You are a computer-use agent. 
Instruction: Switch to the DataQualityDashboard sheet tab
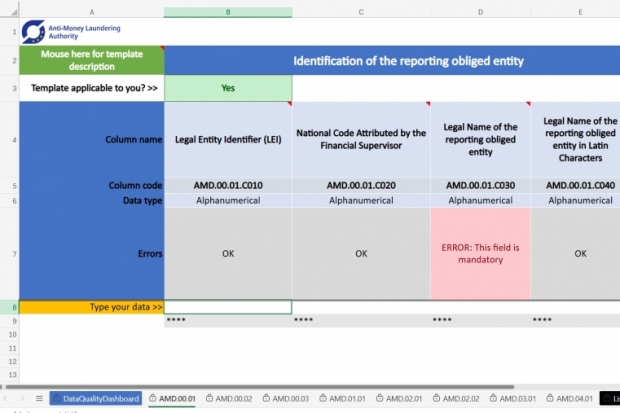[96, 398]
